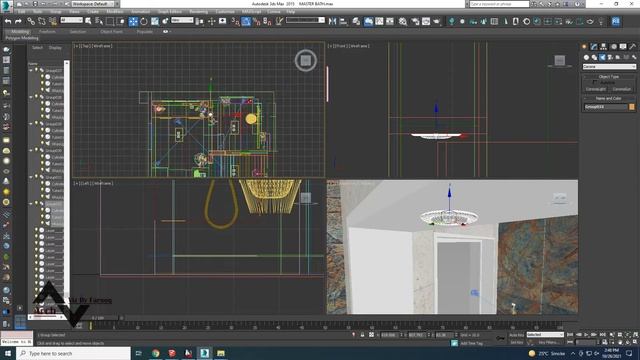
Task: Click the Render Production teapot icon
Action: [437, 21]
